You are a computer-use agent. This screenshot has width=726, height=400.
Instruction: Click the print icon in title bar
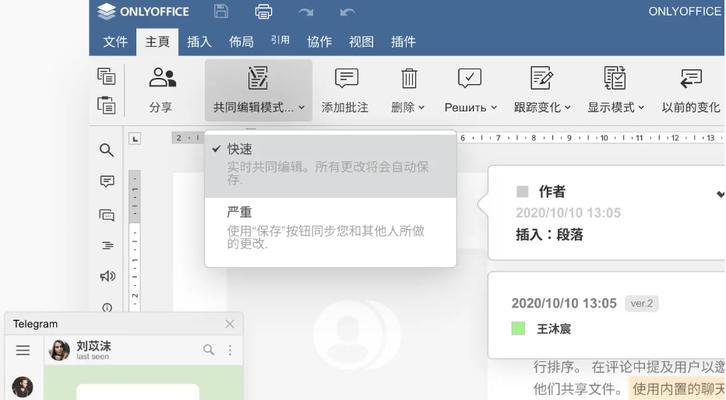click(263, 11)
